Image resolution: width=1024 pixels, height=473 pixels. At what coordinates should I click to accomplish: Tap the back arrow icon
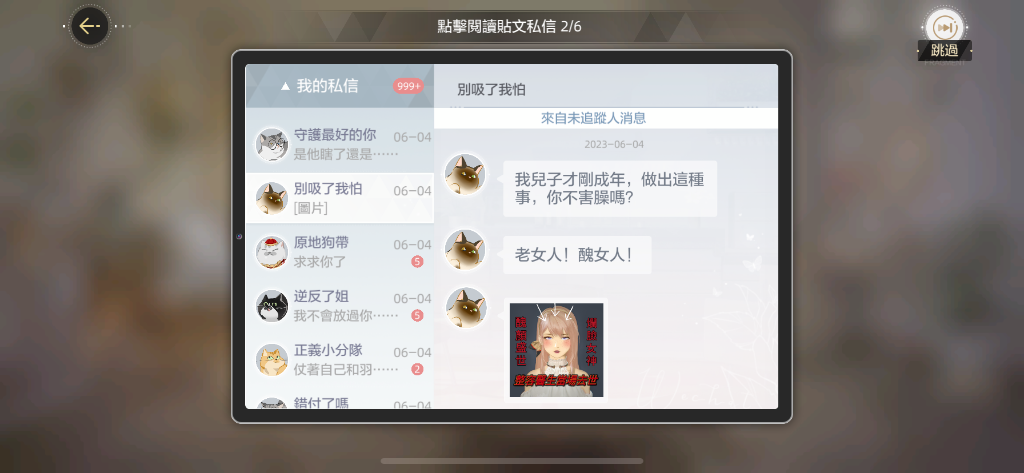click(89, 26)
